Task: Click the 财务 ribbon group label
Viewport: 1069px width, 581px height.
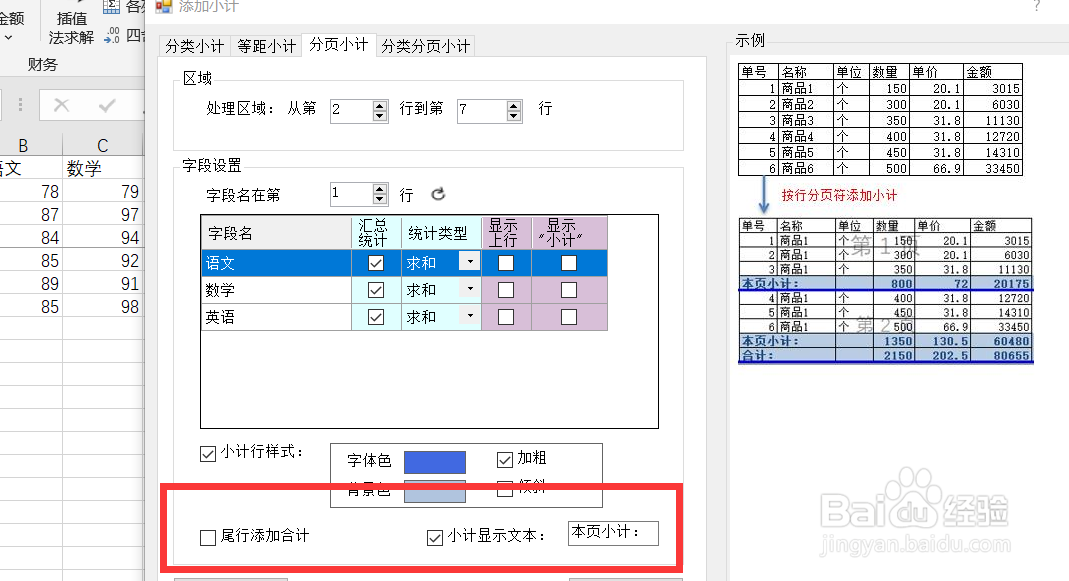Action: click(x=42, y=64)
